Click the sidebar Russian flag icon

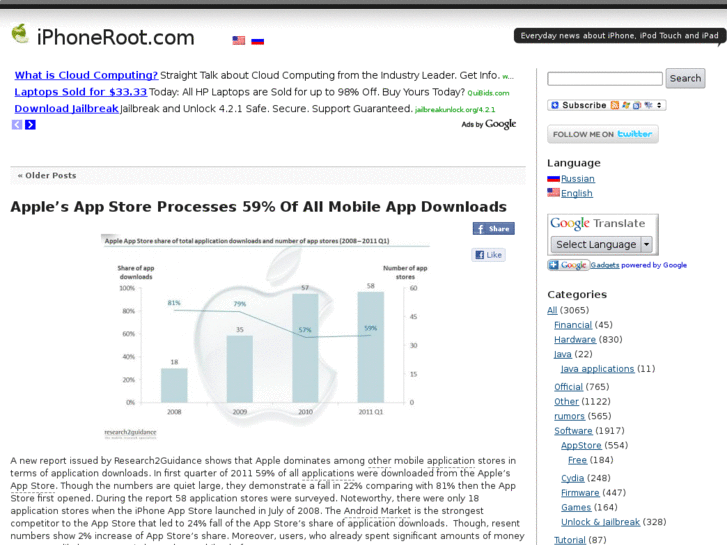coord(553,179)
